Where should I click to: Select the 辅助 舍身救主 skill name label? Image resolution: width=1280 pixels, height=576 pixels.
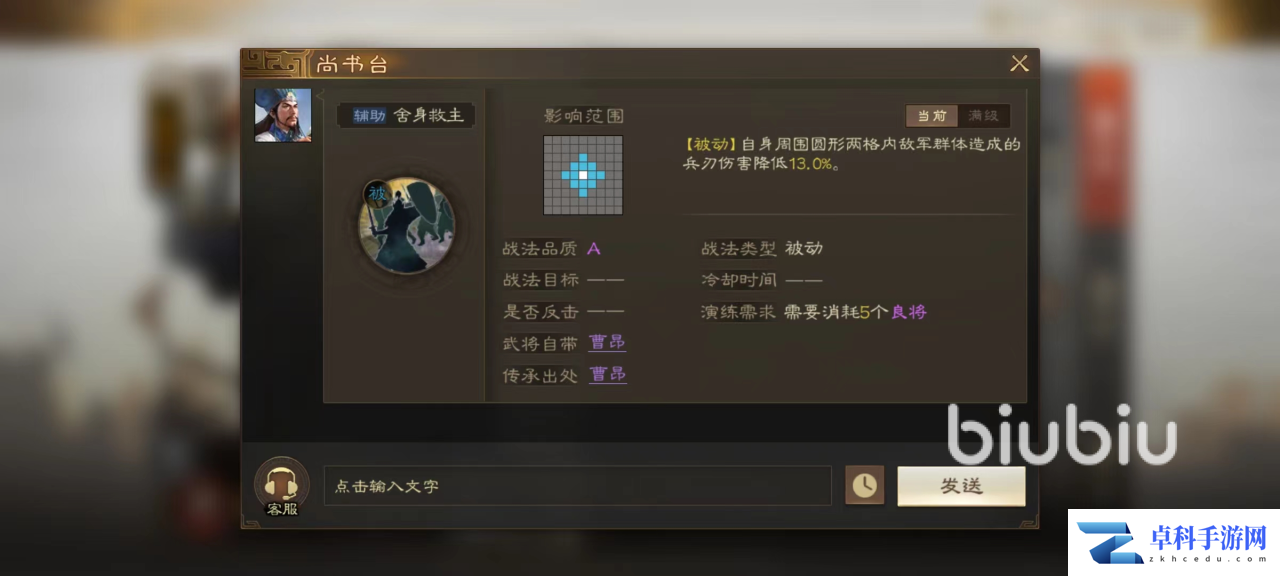(x=406, y=115)
